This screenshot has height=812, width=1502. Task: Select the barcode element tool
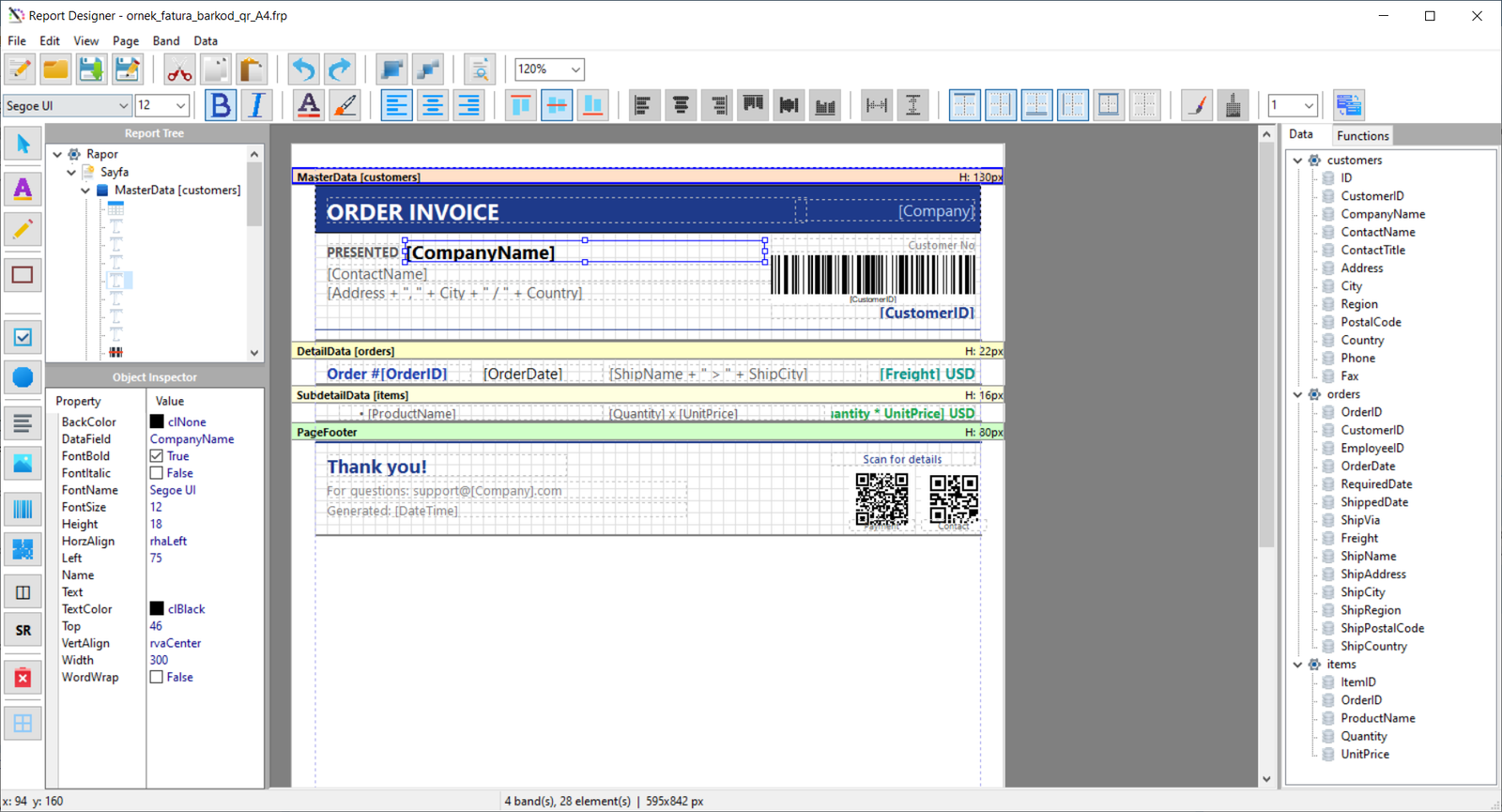tap(23, 510)
